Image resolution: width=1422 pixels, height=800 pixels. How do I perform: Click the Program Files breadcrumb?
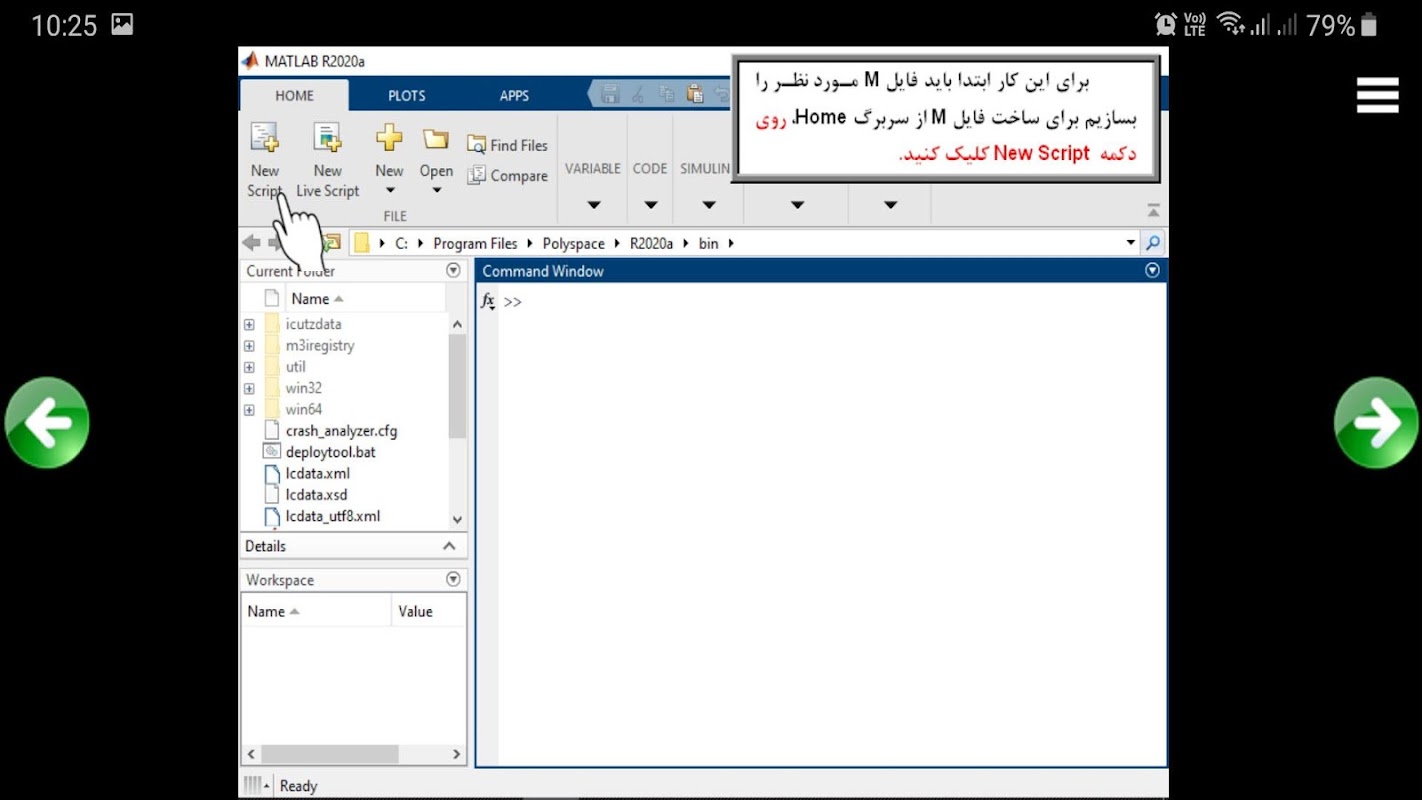click(475, 243)
